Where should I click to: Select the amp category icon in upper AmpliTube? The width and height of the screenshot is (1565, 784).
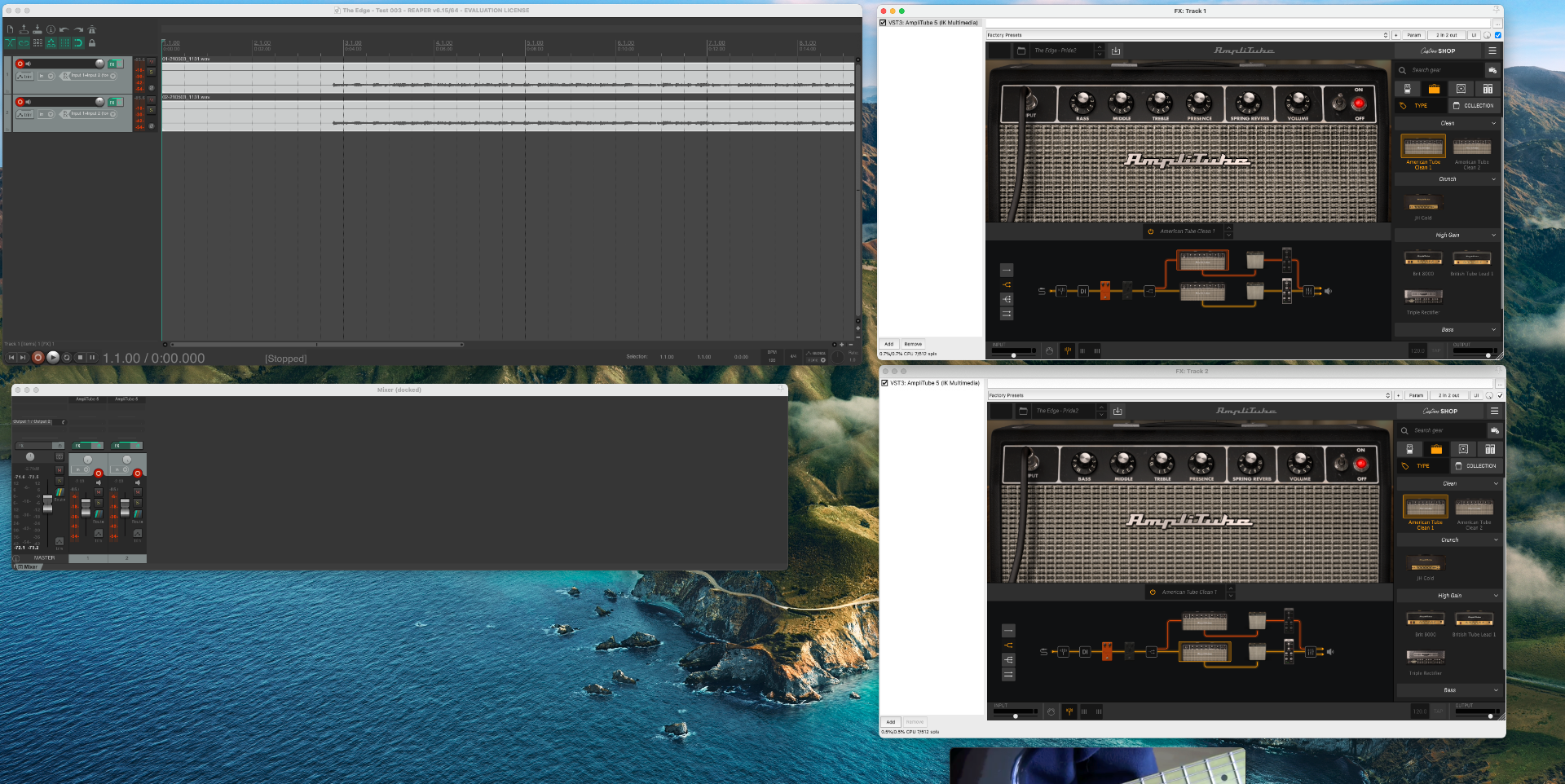[1435, 89]
